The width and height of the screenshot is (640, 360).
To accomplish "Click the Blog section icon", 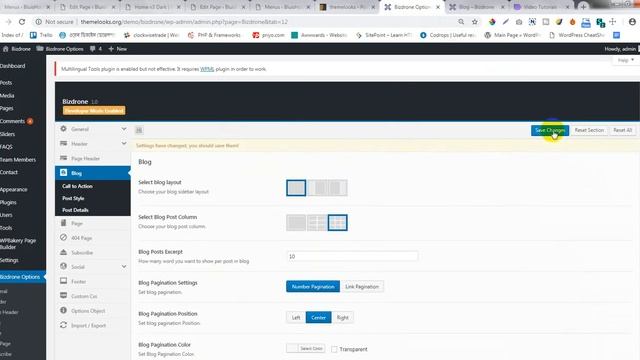I will [63, 173].
